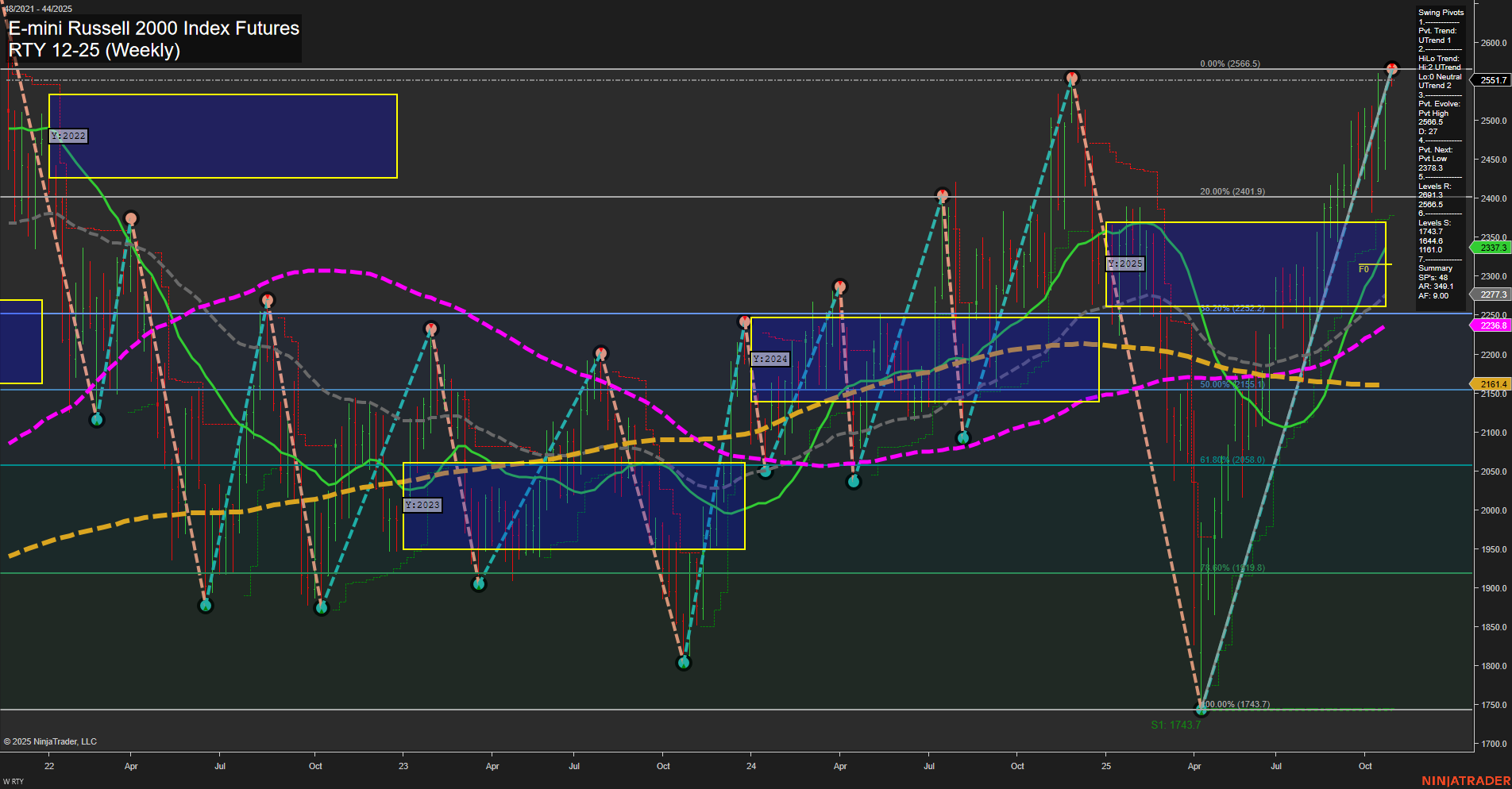Image resolution: width=1512 pixels, height=789 pixels.
Task: Click the F0 annotation inside Y:2025 box
Action: (x=1363, y=269)
